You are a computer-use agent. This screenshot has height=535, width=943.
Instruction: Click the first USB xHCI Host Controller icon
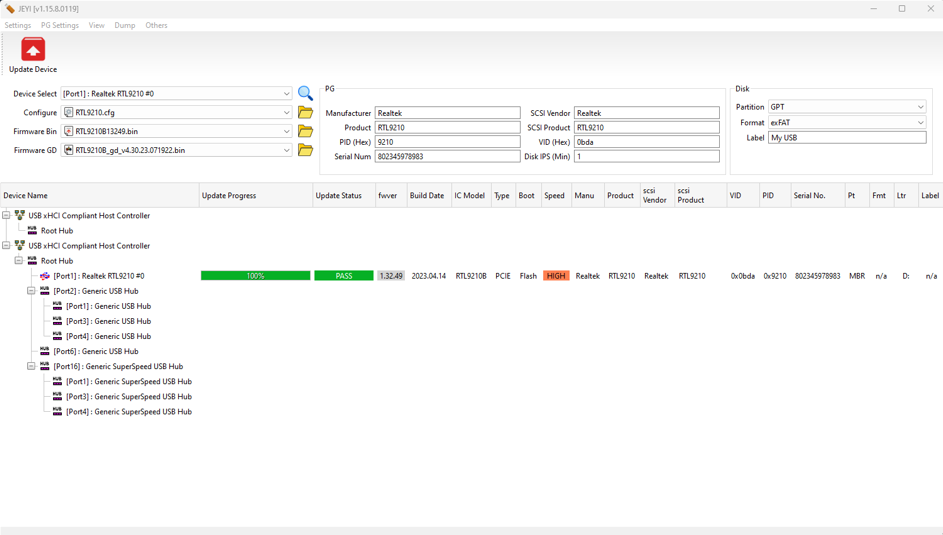coord(20,215)
